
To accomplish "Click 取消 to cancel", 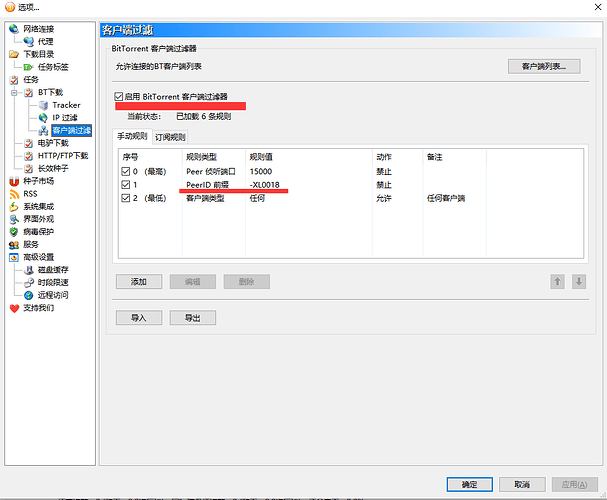I will point(522,484).
